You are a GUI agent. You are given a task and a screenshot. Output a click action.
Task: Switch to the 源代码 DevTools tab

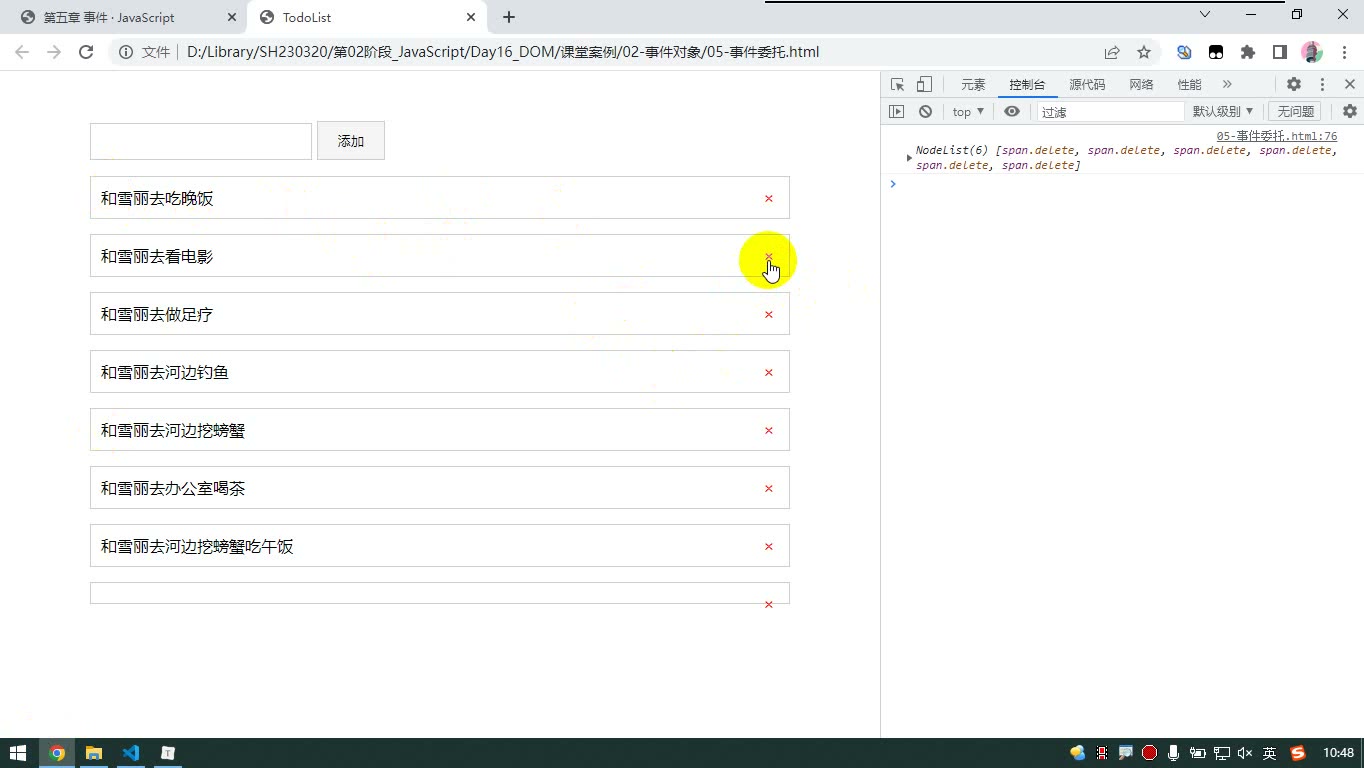tap(1087, 85)
